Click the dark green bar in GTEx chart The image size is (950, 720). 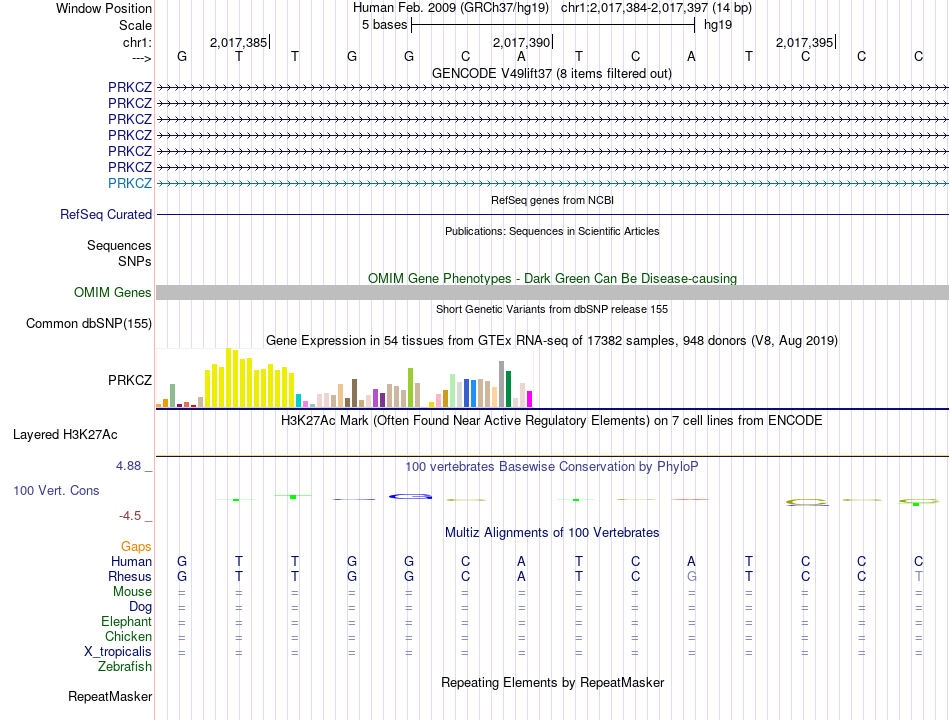[508, 389]
